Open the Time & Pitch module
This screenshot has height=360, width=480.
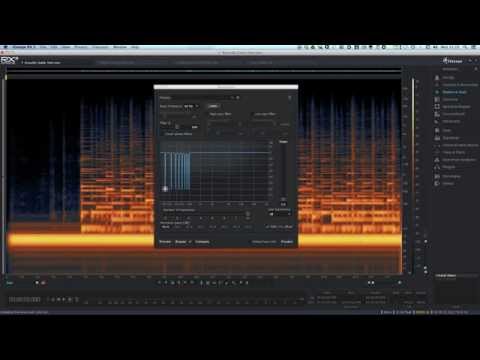coord(453,152)
